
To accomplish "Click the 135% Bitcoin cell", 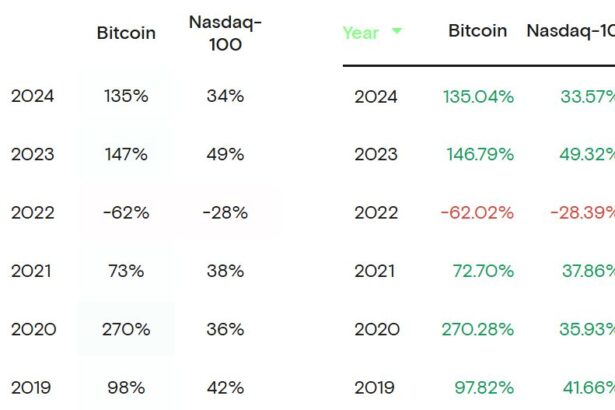I will point(126,97).
